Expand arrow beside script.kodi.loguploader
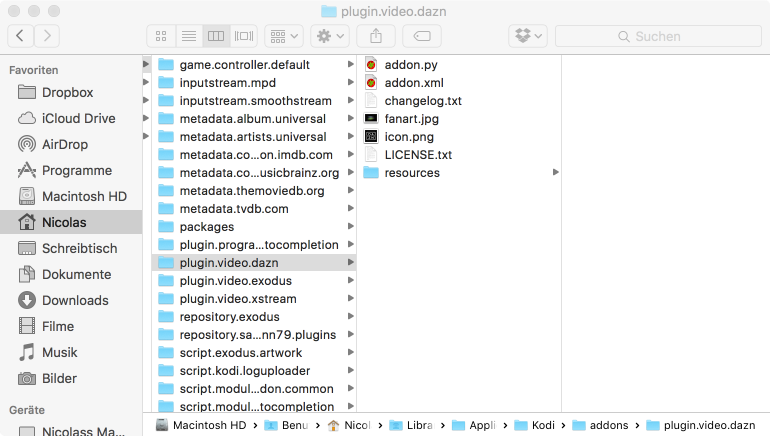 click(x=351, y=370)
